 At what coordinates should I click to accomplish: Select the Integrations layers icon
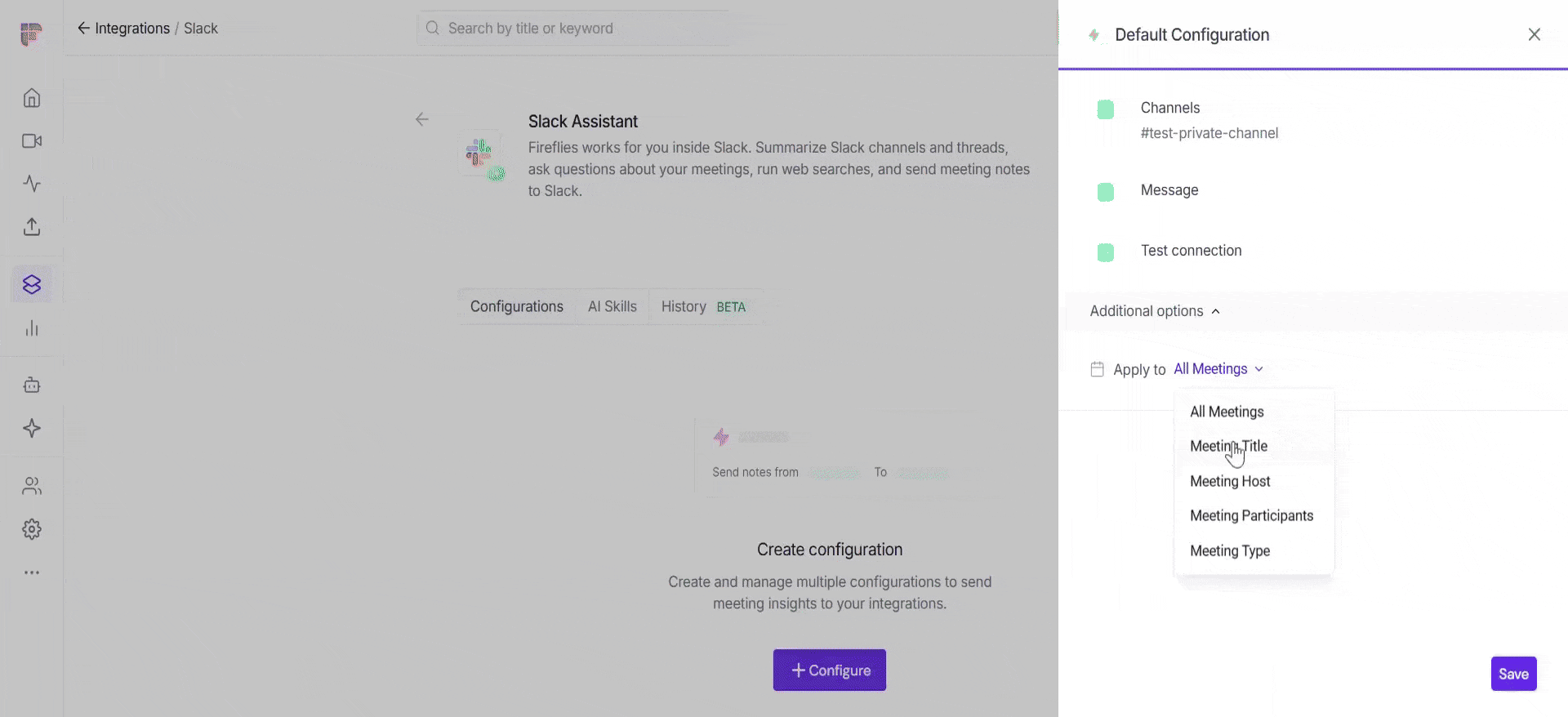[32, 284]
